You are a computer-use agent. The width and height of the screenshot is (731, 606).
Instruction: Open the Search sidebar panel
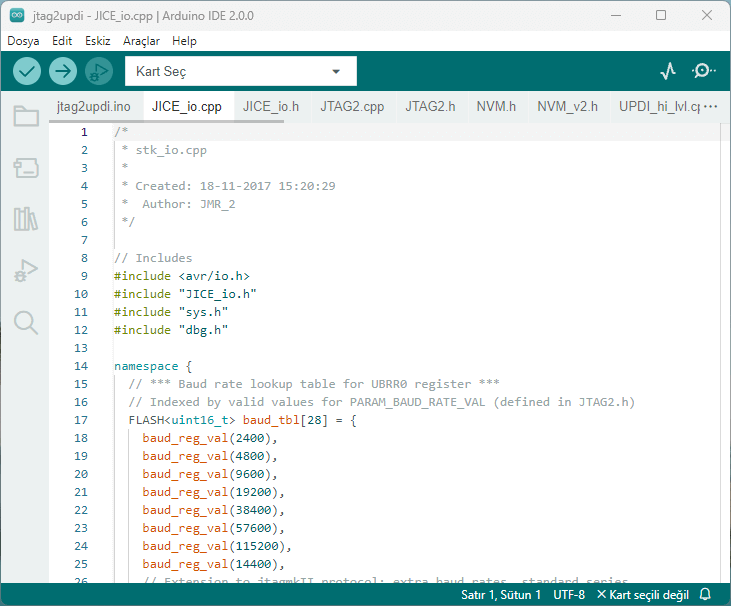(26, 323)
